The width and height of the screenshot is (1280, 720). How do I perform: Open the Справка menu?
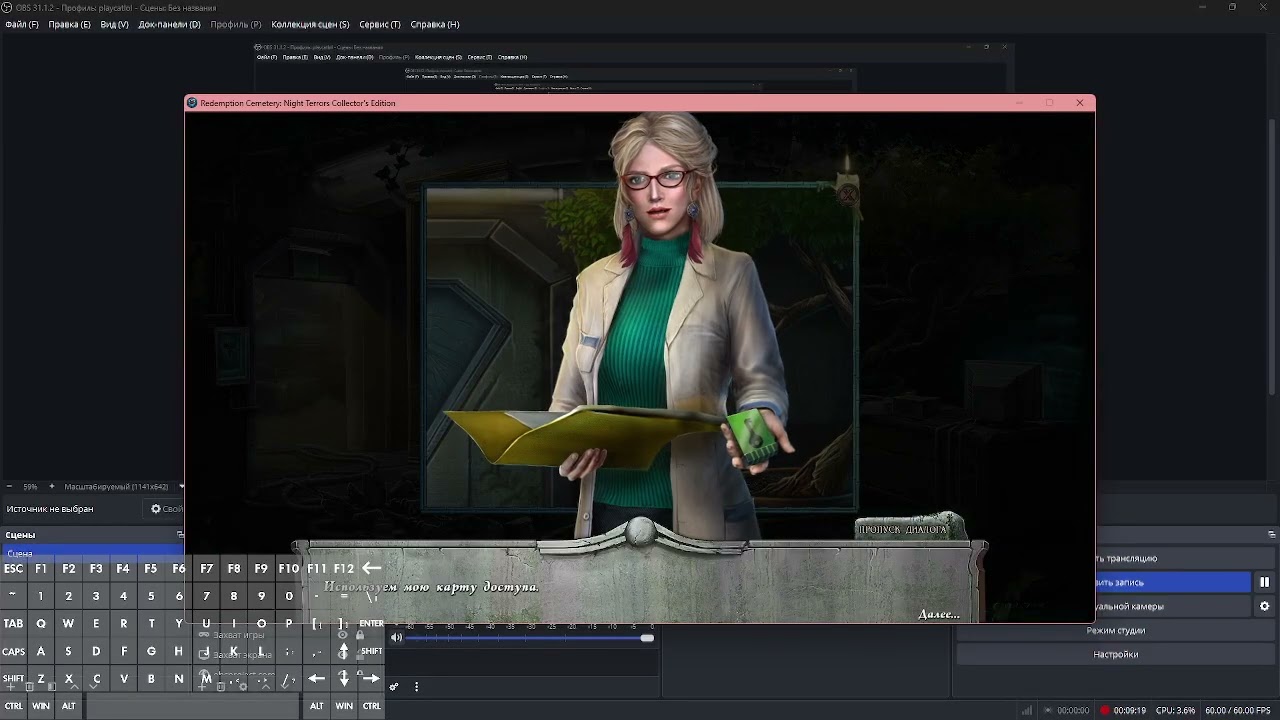click(x=435, y=24)
